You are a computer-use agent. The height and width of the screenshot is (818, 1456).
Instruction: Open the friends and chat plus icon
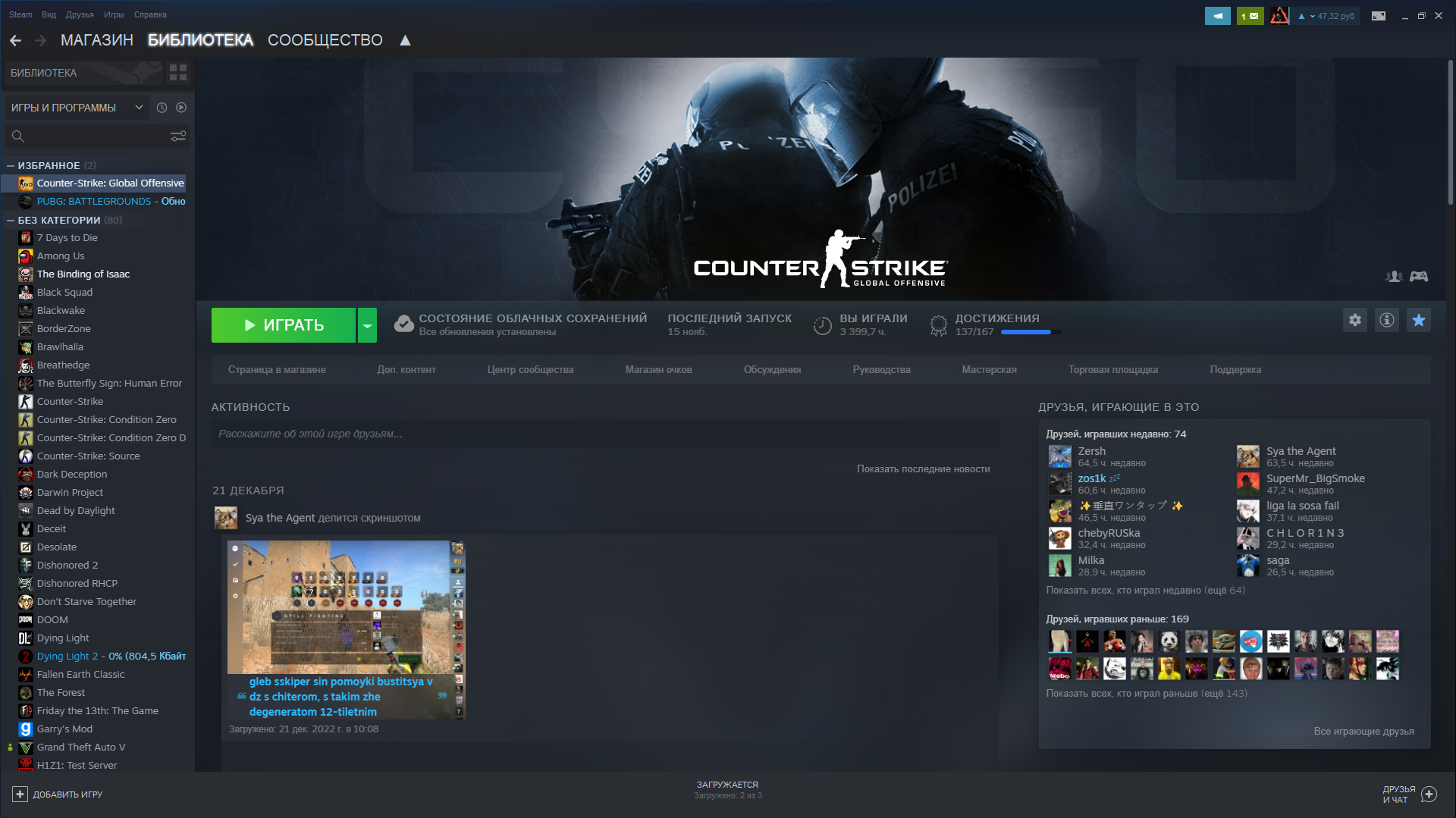pos(1429,794)
